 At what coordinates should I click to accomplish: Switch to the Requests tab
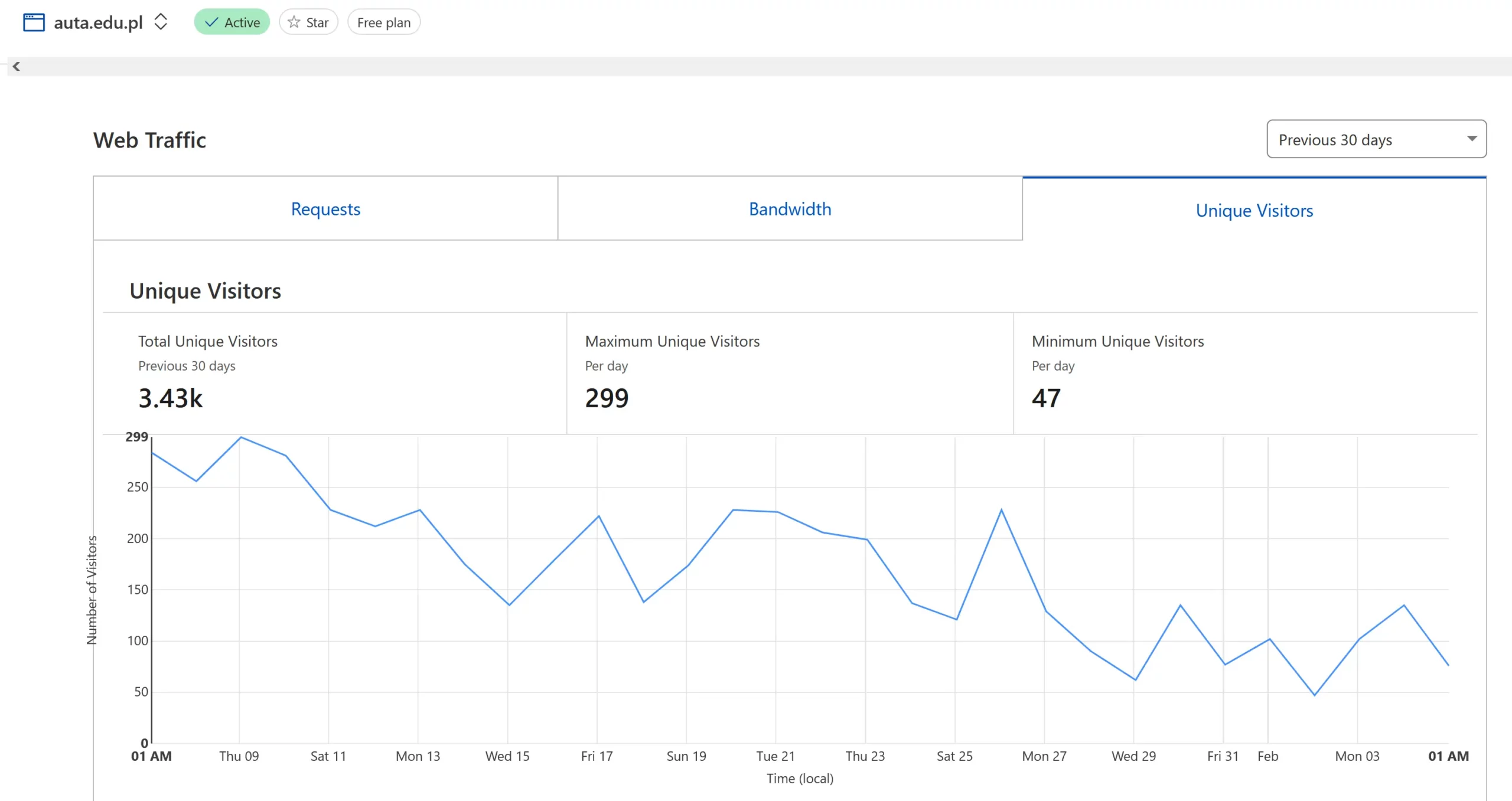pyautogui.click(x=325, y=209)
